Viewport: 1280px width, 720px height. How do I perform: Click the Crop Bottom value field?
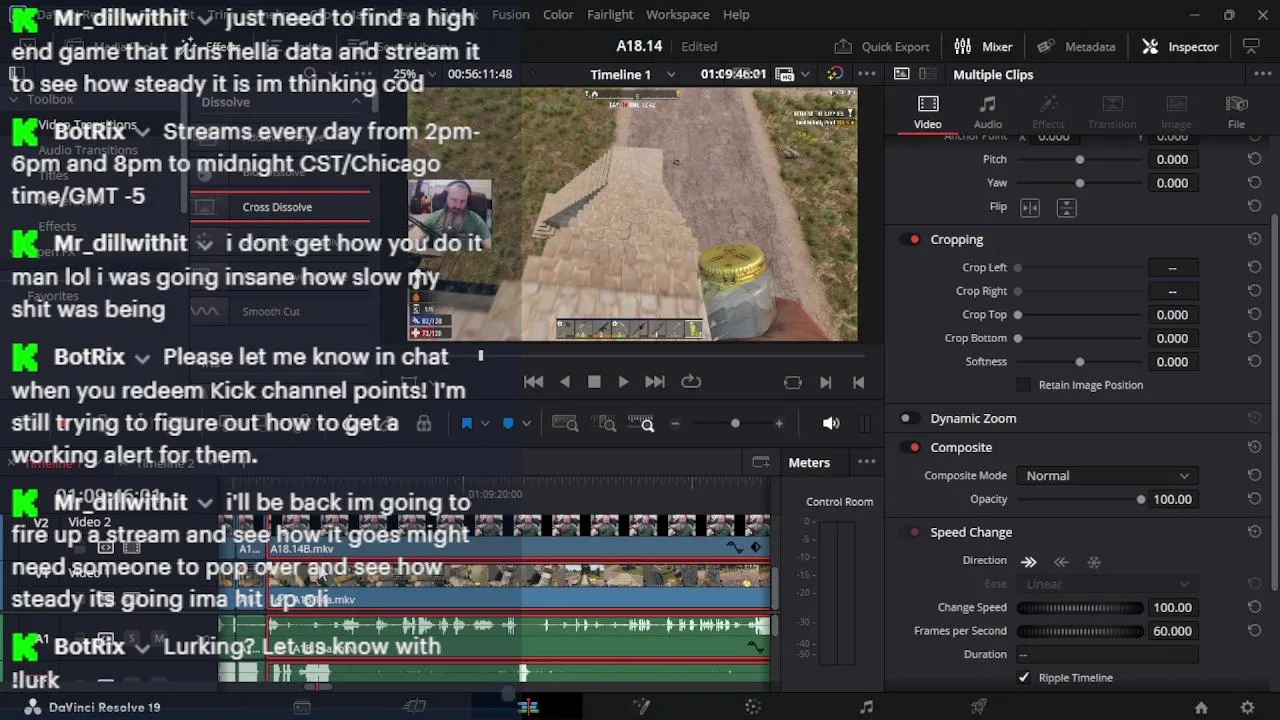(x=1172, y=339)
